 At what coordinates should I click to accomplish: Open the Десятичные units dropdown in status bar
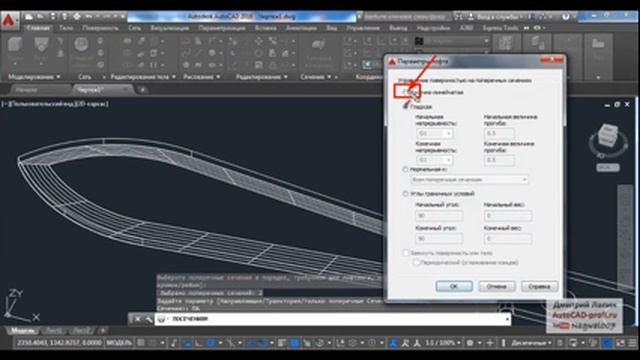[x=531, y=343]
